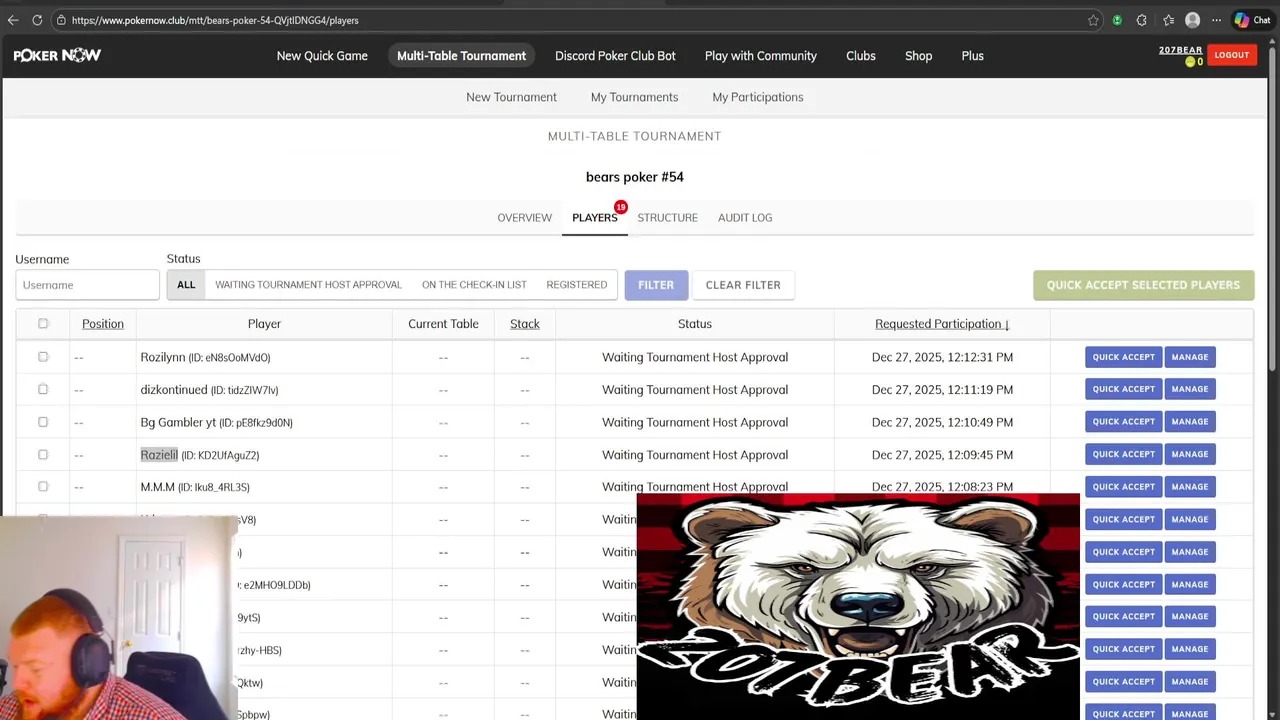
Task: Click the bears poker #54 title
Action: click(635, 177)
